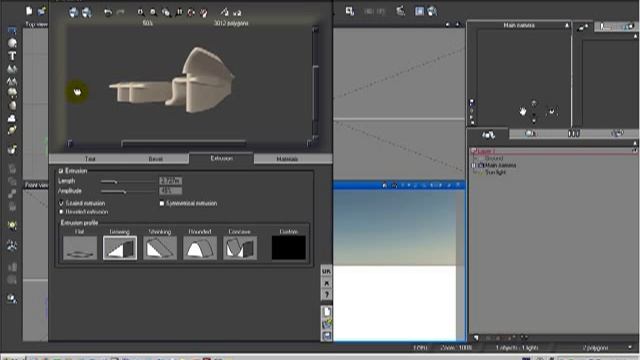This screenshot has width=640, height=360.
Task: Click the first blue load icon in editor toolbar
Action: pyautogui.click(x=73, y=12)
